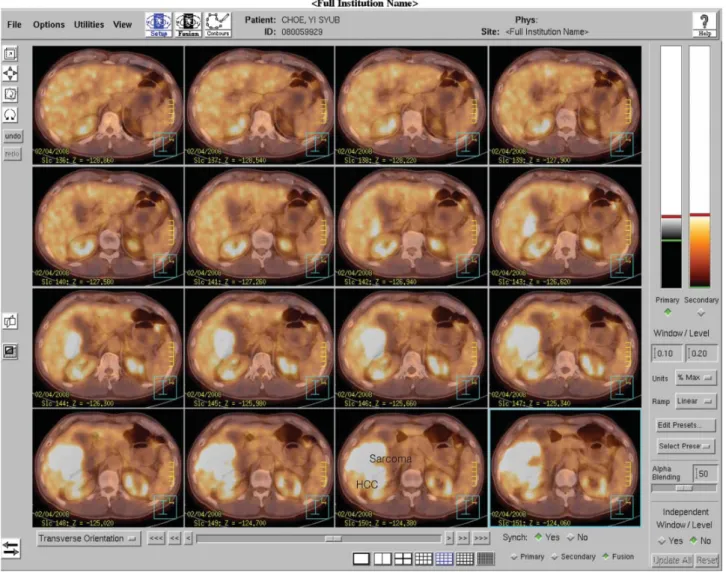
Task: Click the reset view horseshoe arrow icon
Action: (10, 114)
